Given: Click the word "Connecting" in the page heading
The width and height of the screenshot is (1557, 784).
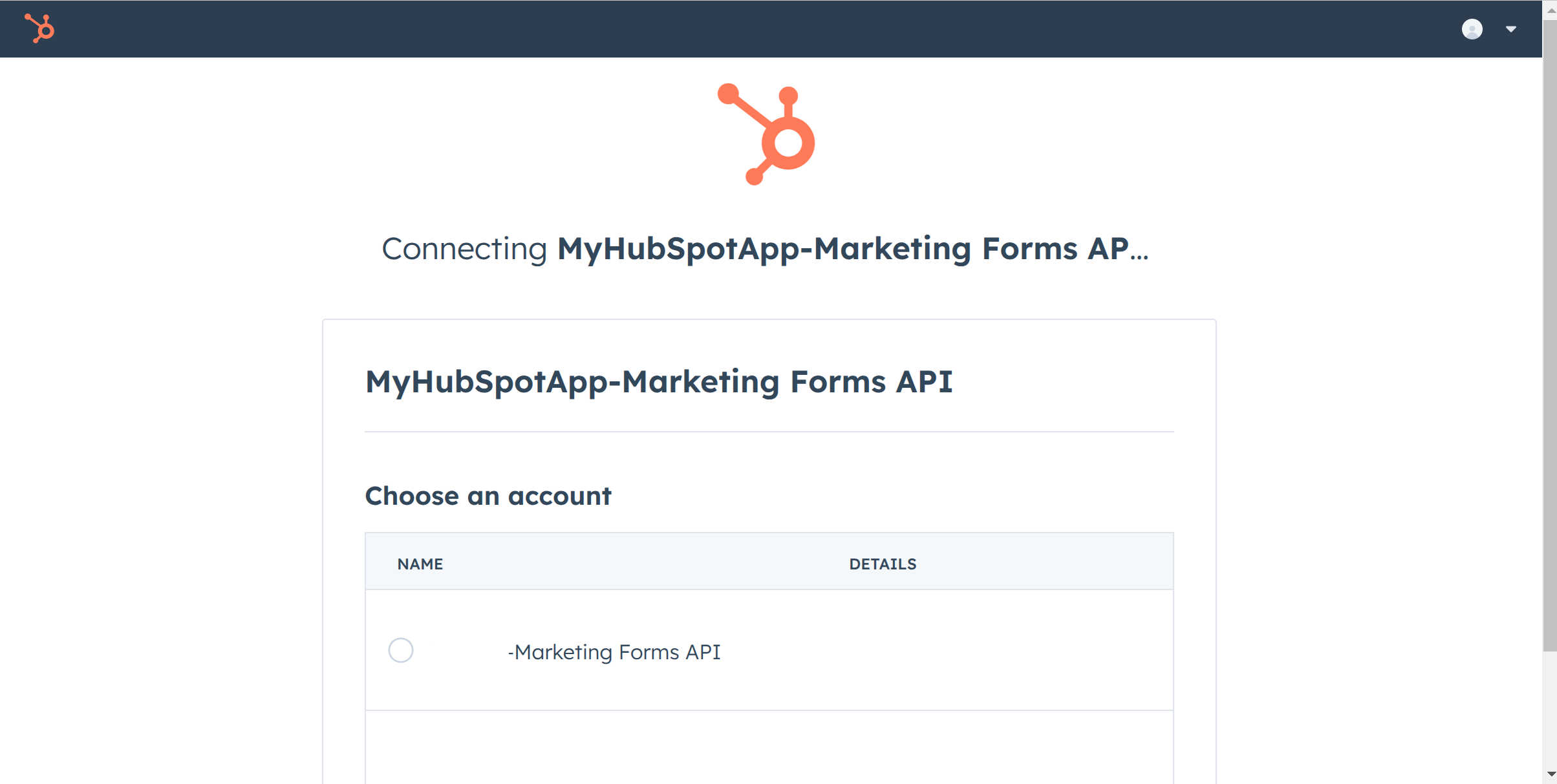Looking at the screenshot, I should 464,249.
